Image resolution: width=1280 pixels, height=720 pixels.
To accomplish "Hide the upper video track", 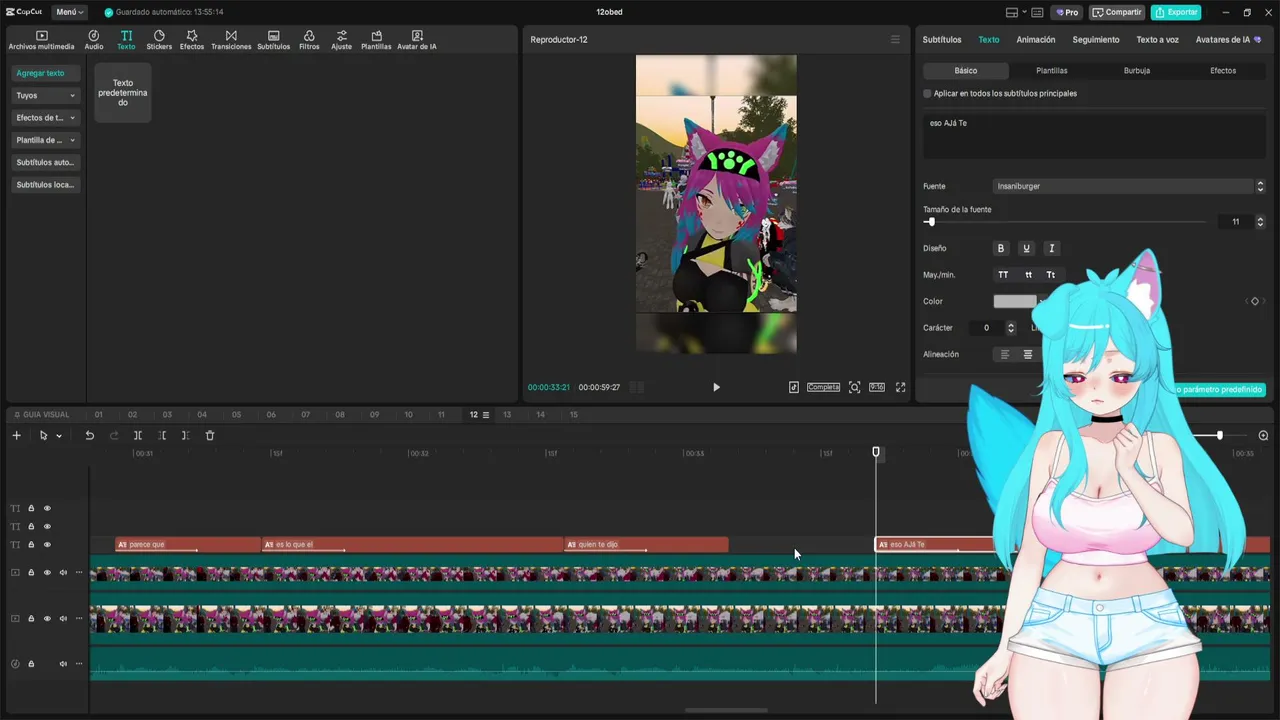I will (47, 573).
